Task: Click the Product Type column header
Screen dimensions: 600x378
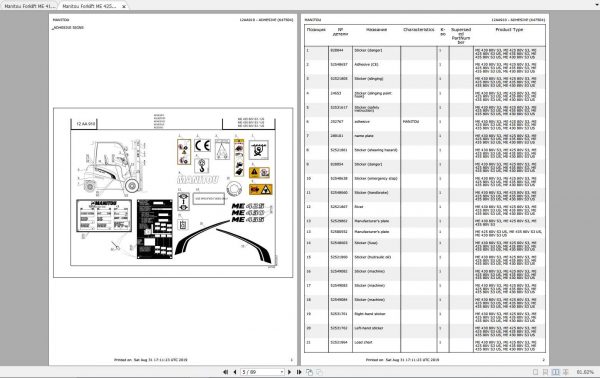Action: 509,29
